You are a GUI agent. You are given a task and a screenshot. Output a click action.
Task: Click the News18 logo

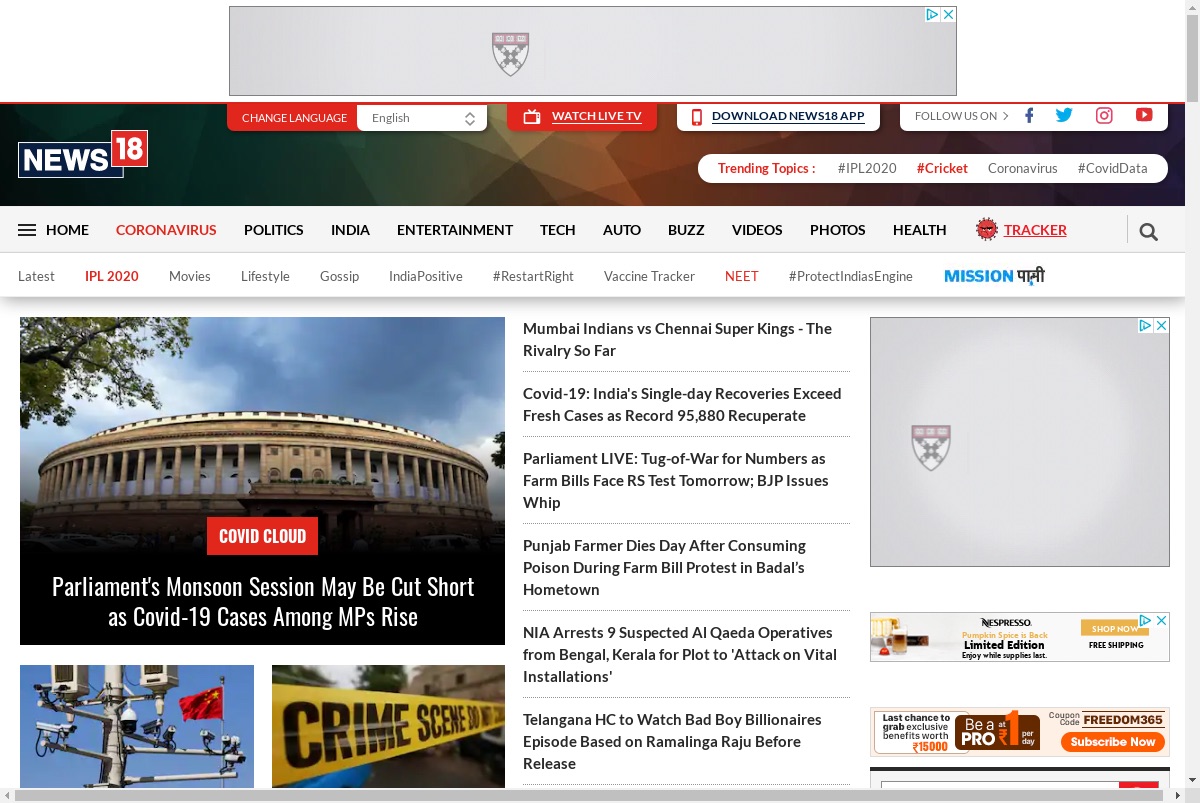pos(83,154)
